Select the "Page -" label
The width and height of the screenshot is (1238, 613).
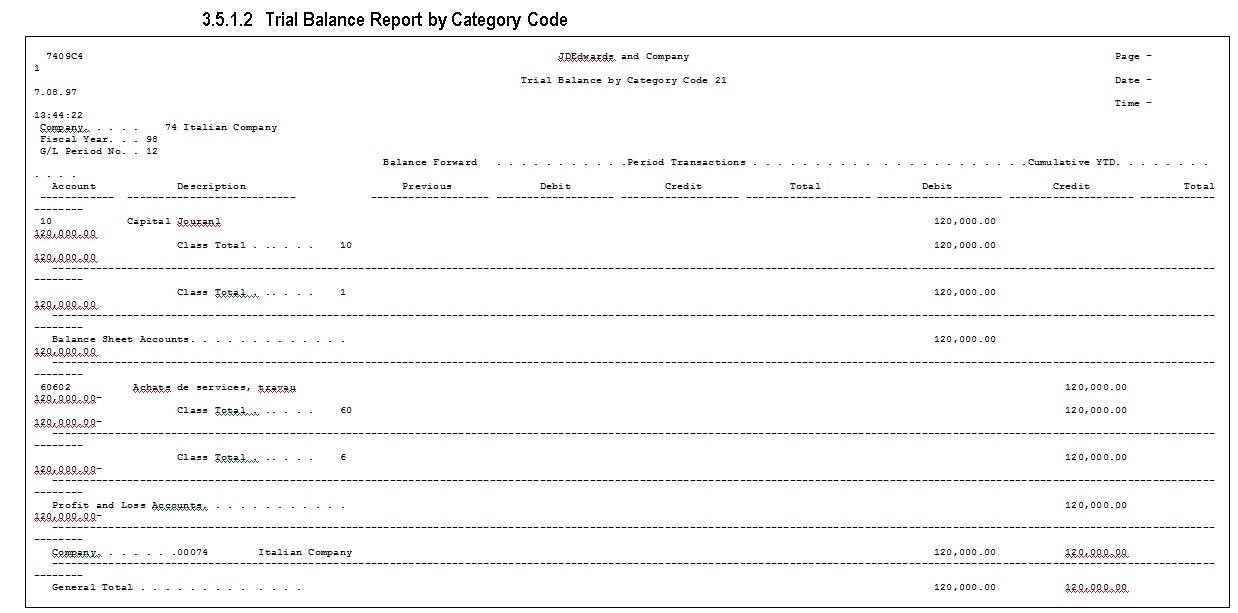(x=1133, y=57)
